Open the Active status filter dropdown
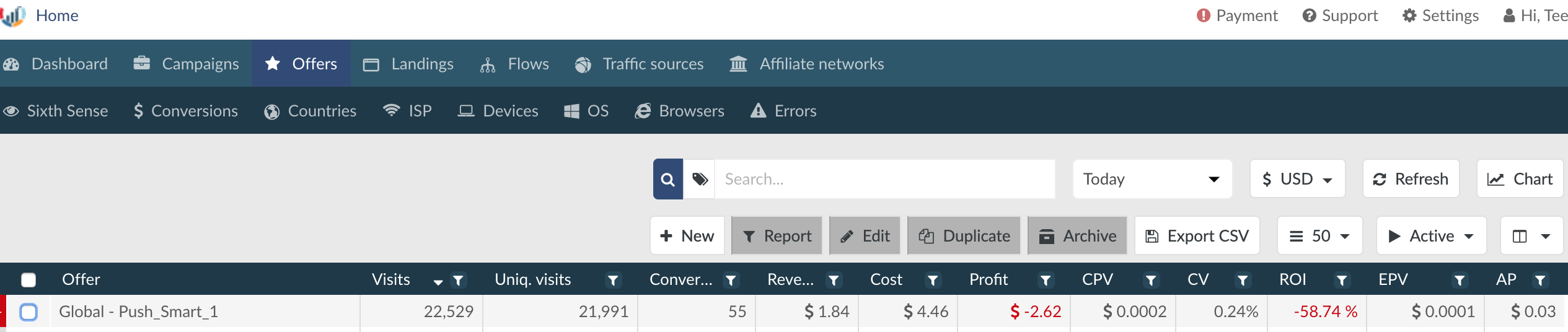 (x=1430, y=236)
